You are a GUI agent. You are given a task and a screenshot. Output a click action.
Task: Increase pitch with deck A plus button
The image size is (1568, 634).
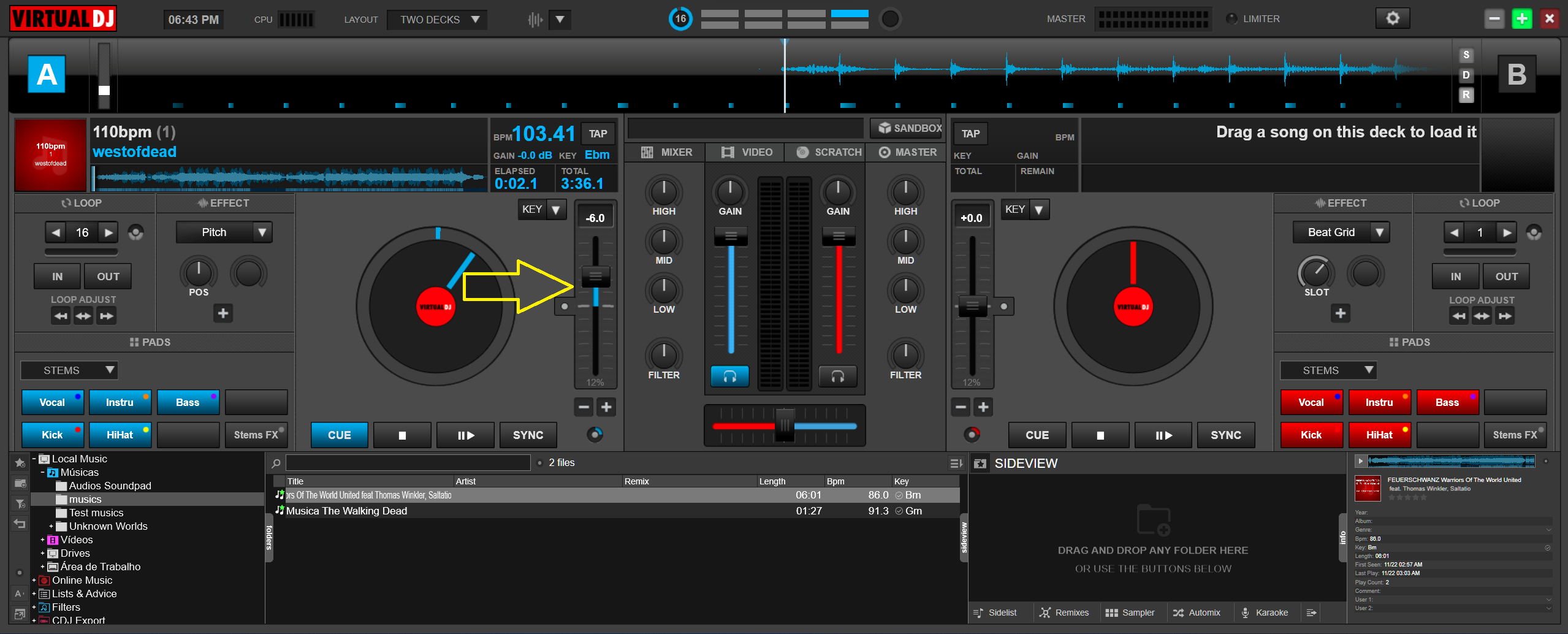tap(606, 407)
